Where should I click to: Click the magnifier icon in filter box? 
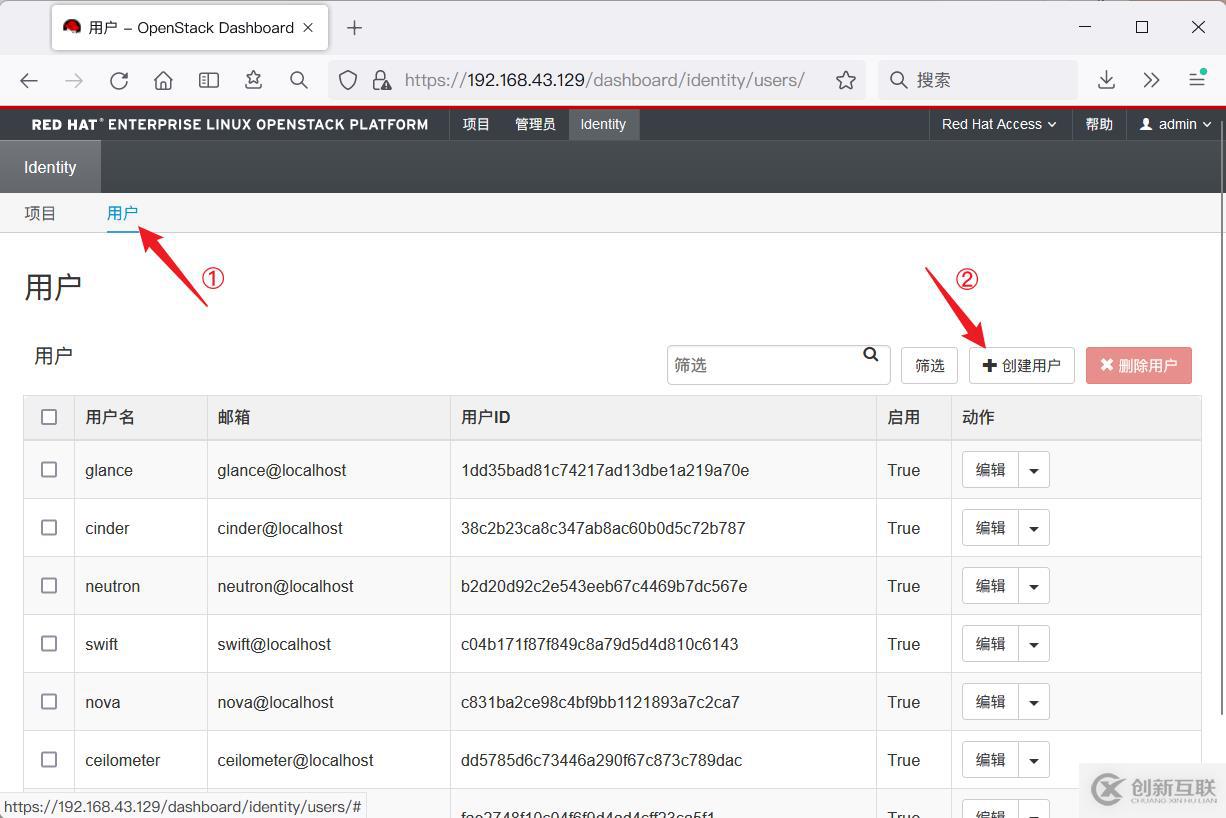[870, 355]
